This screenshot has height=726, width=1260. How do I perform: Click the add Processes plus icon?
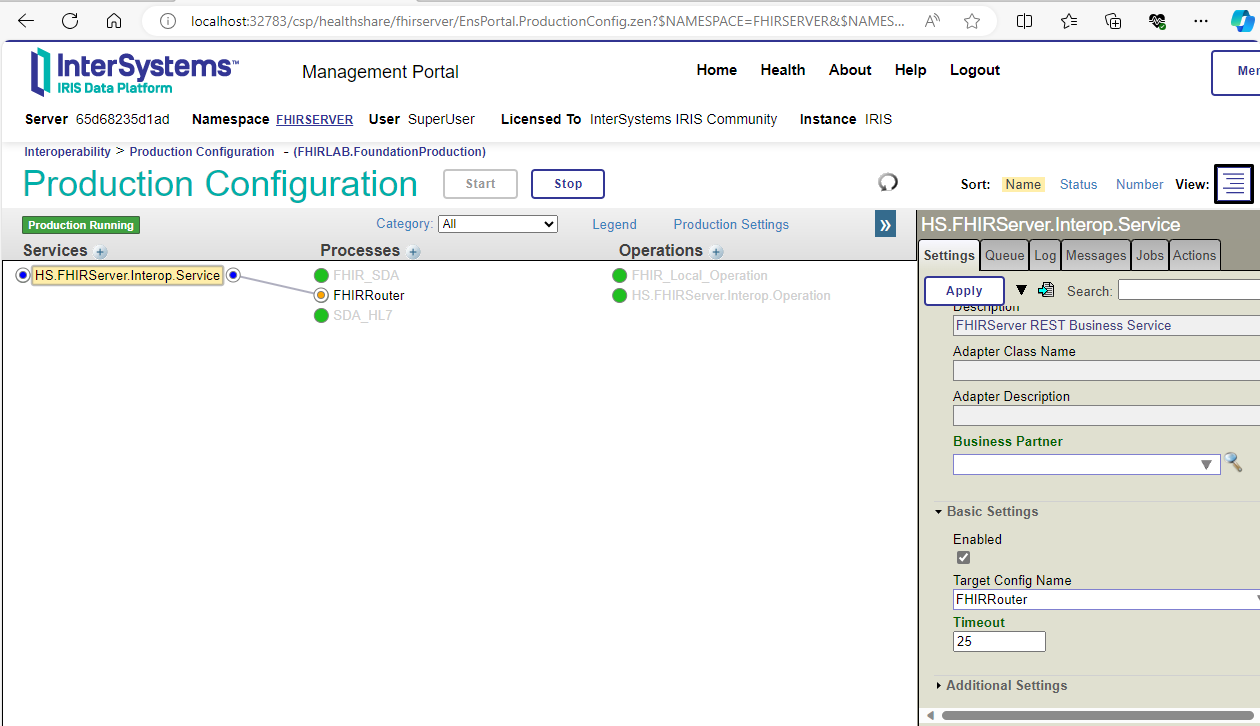pyautogui.click(x=414, y=252)
